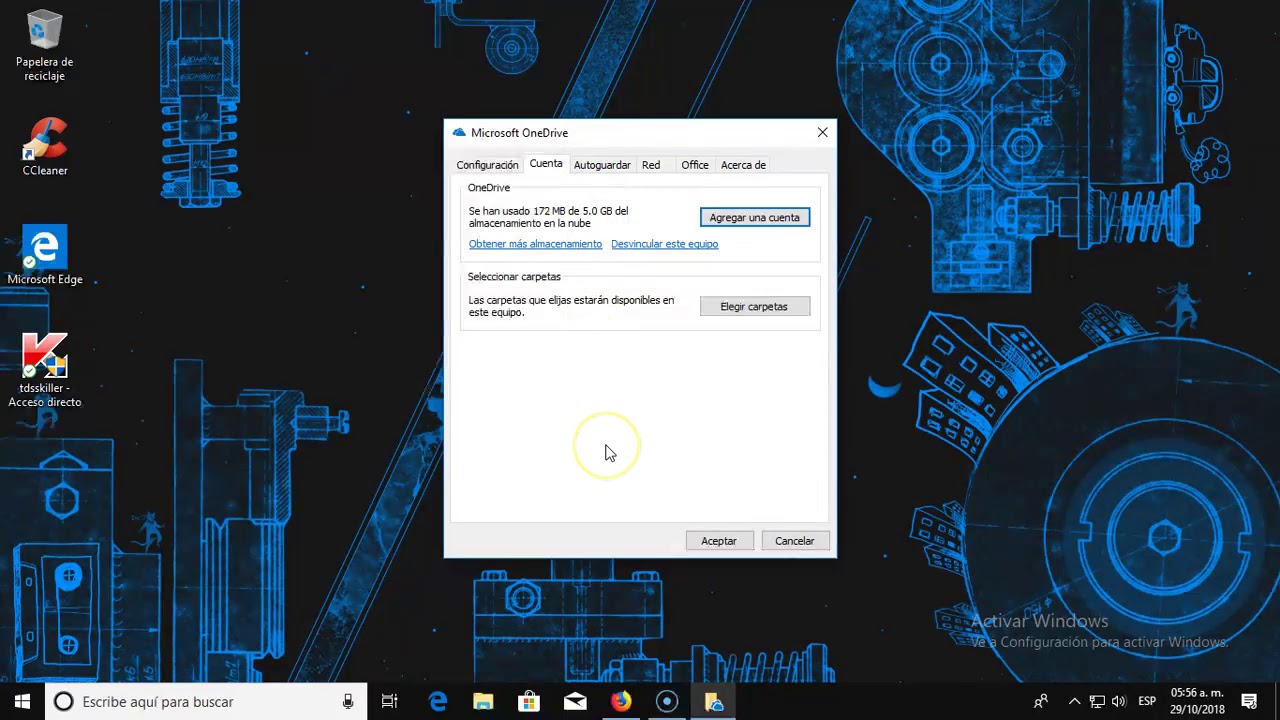
Task: Click the Cortana search box
Action: 206,702
